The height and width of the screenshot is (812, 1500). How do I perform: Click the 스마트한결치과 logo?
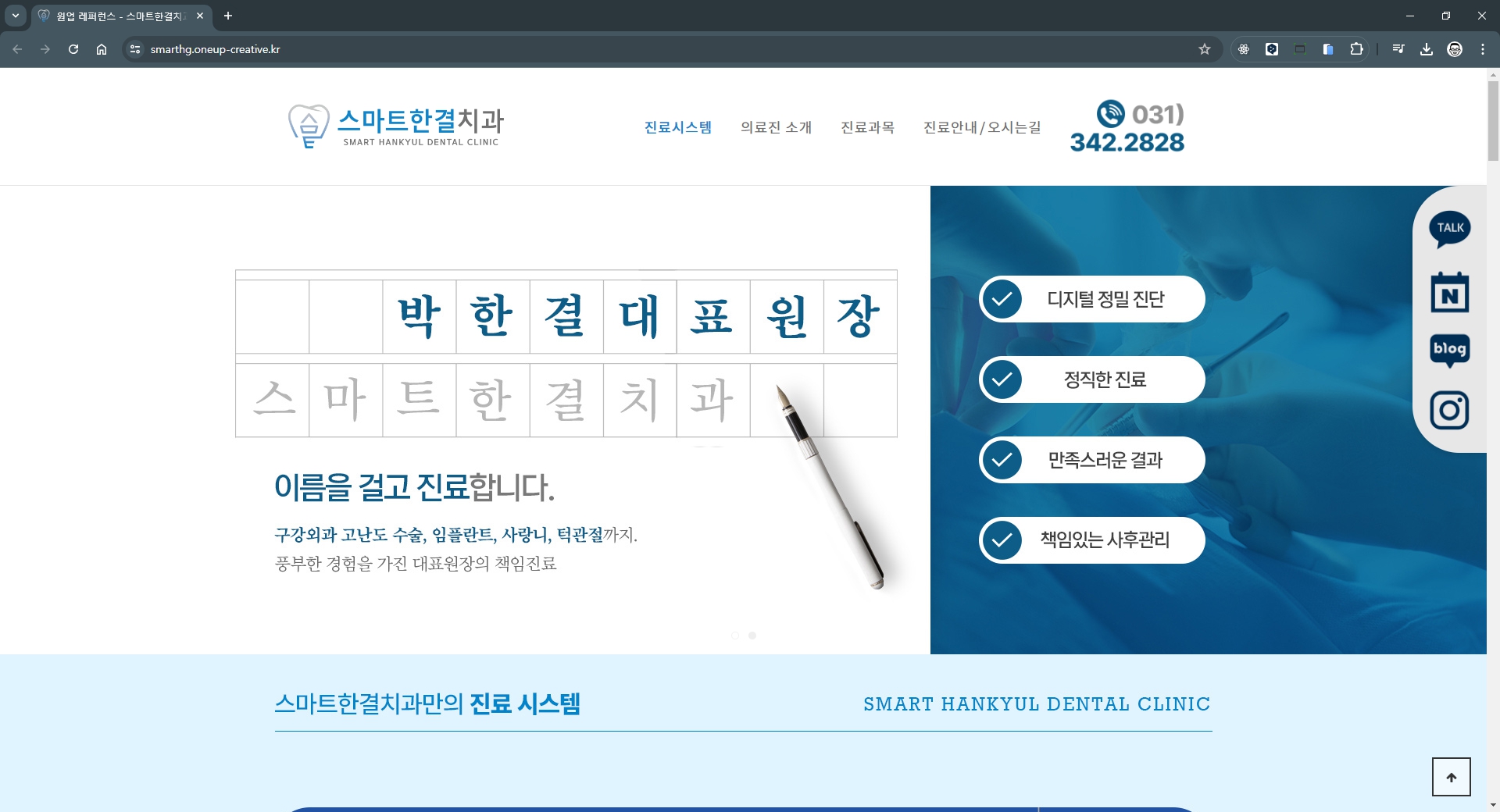pyautogui.click(x=396, y=126)
